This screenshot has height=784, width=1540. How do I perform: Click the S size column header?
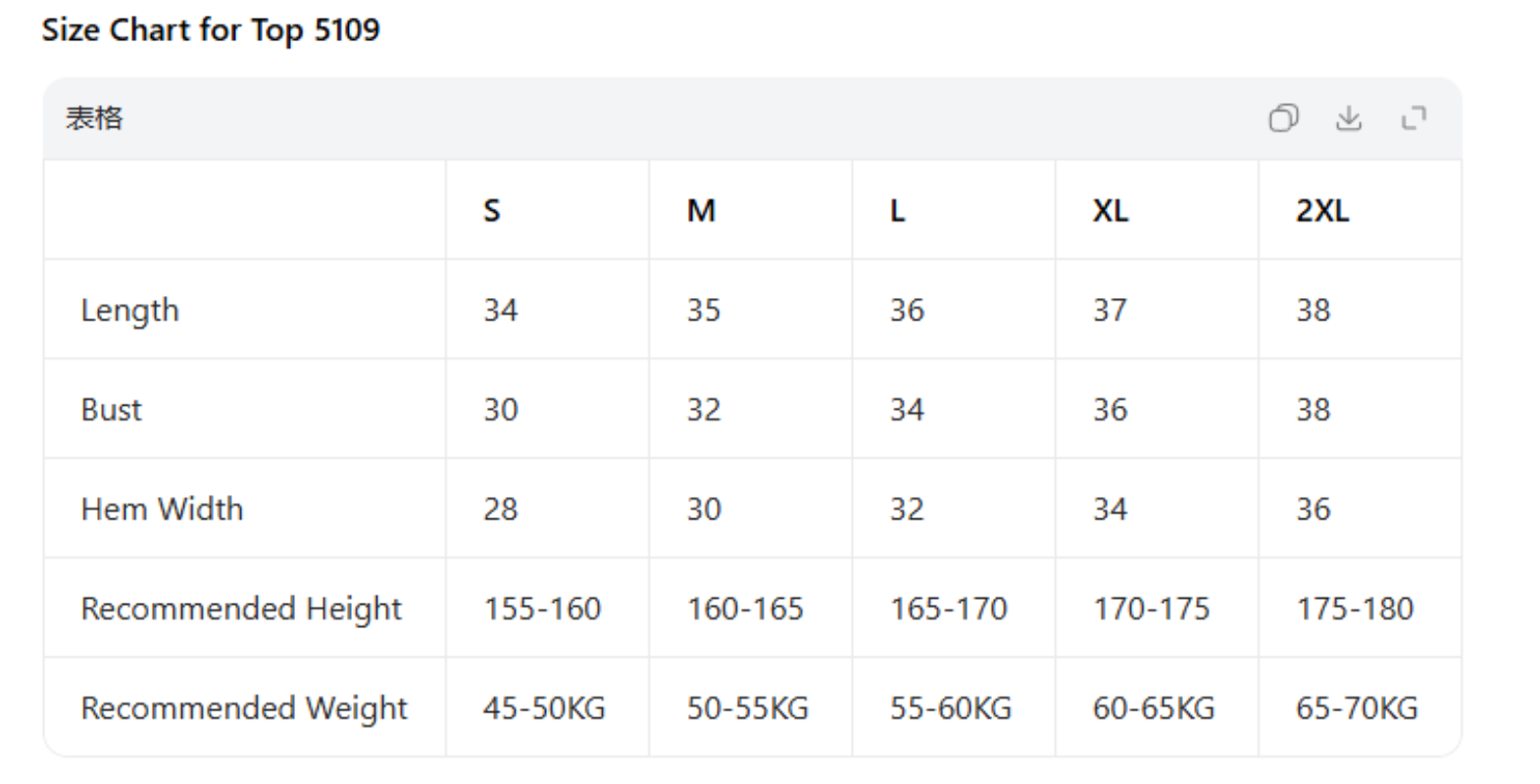click(x=492, y=211)
